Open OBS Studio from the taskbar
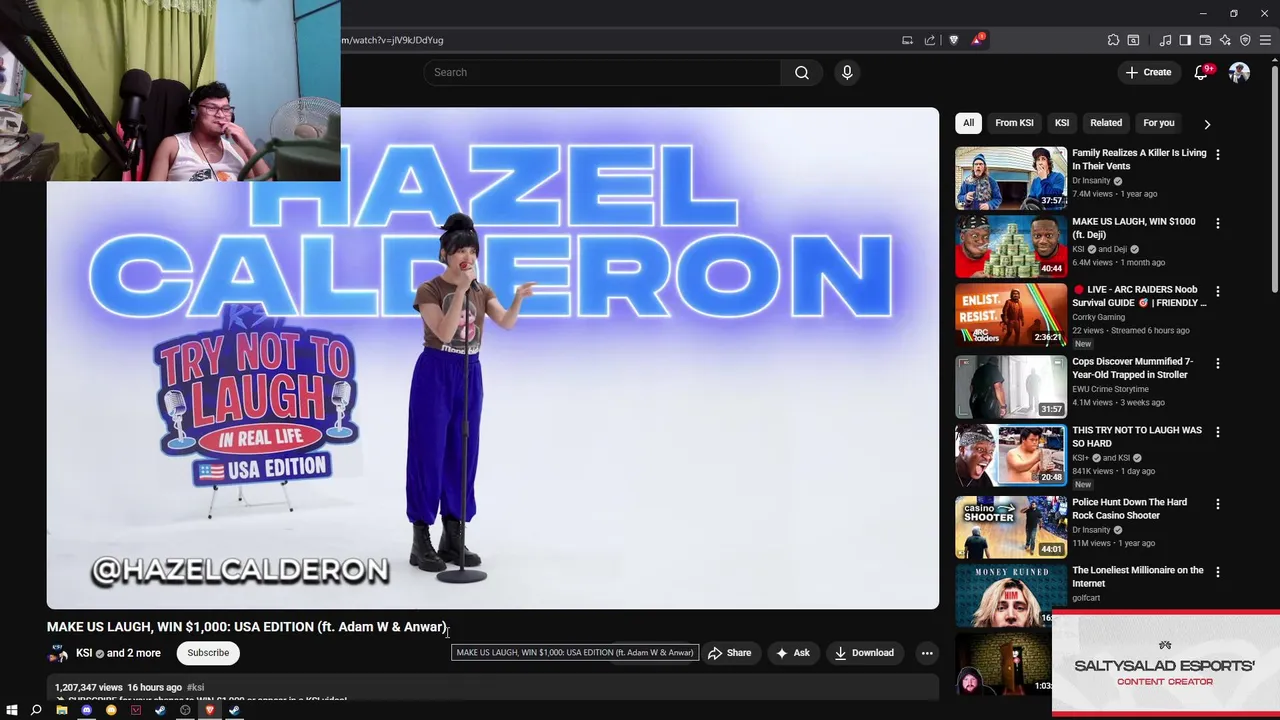Image resolution: width=1280 pixels, height=720 pixels. pyautogui.click(x=185, y=710)
